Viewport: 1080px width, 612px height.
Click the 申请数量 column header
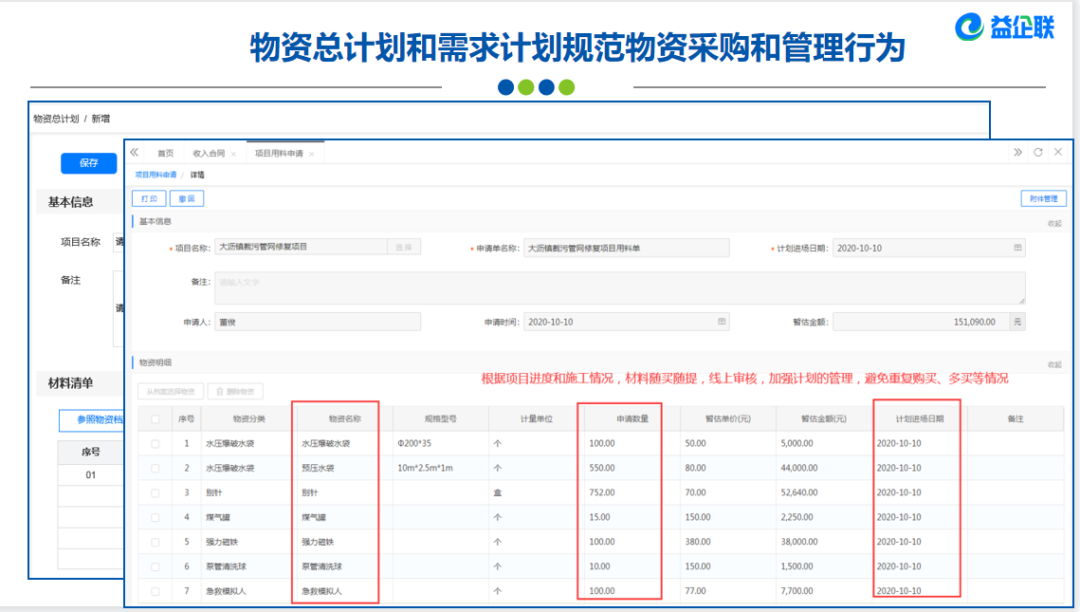pos(632,419)
